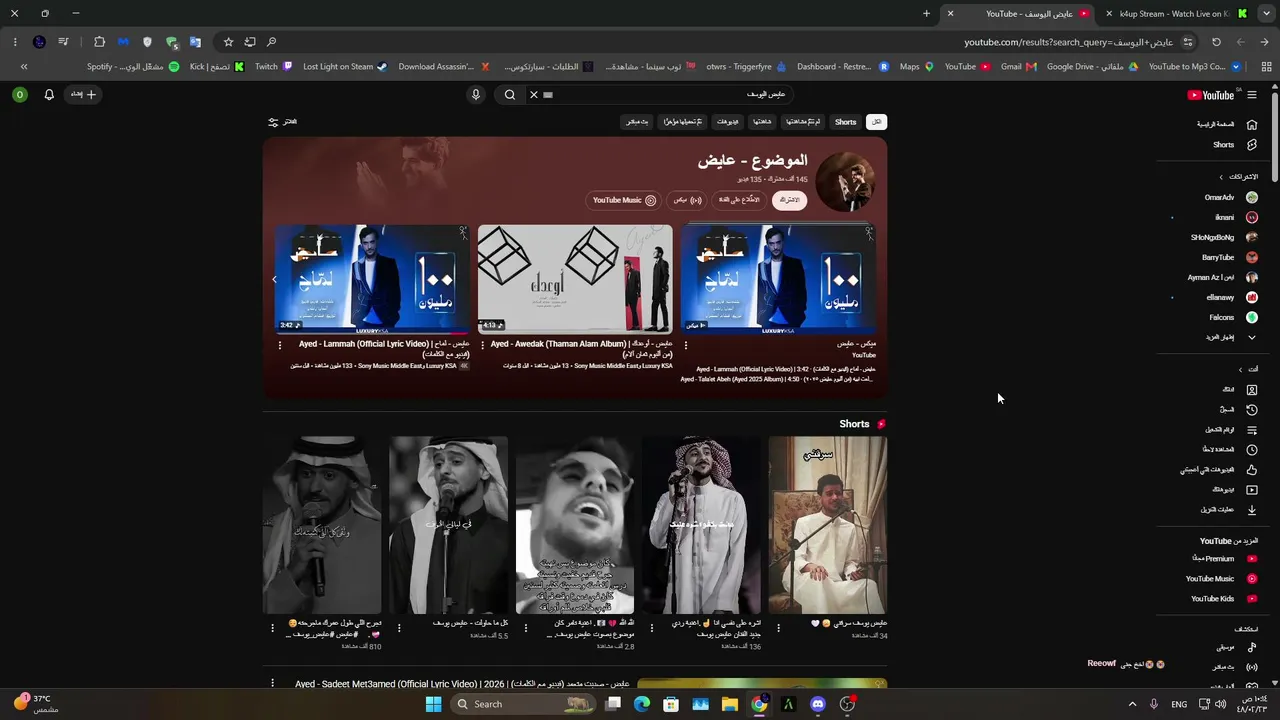Viewport: 1280px width, 720px height.
Task: Open browser tab search dropdown
Action: click(1265, 14)
